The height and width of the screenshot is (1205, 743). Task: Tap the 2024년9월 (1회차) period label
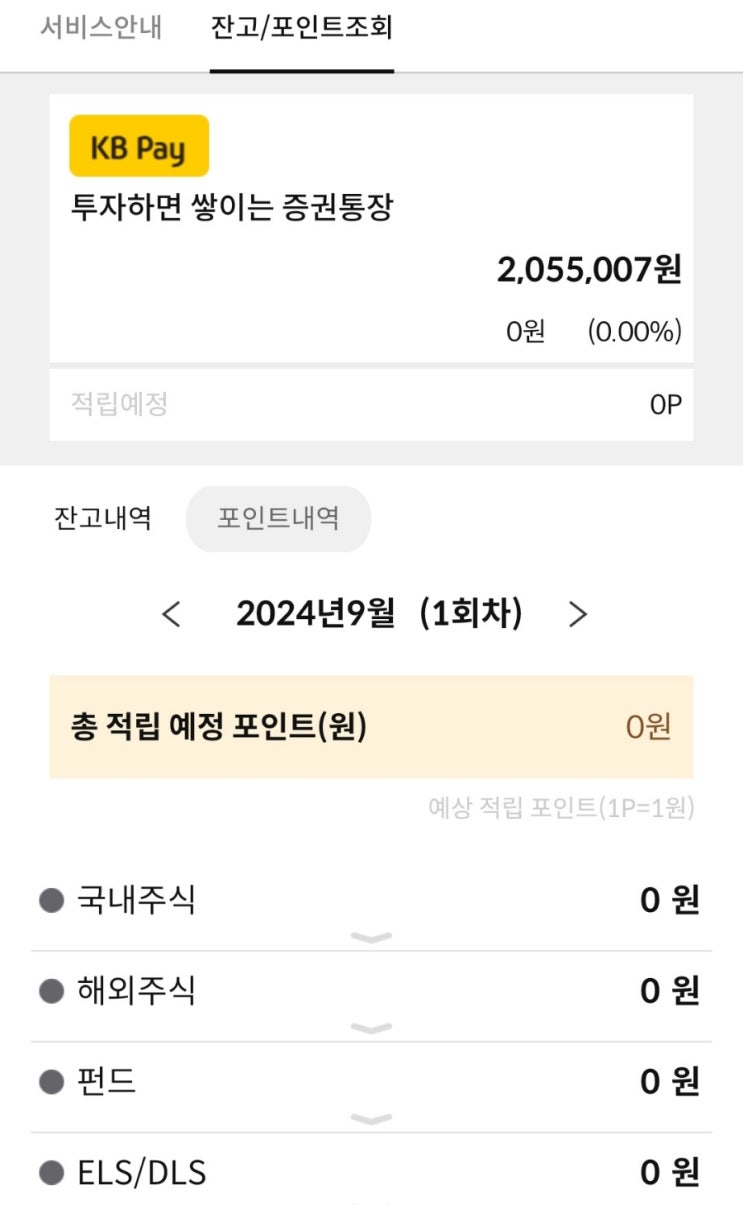click(x=373, y=614)
